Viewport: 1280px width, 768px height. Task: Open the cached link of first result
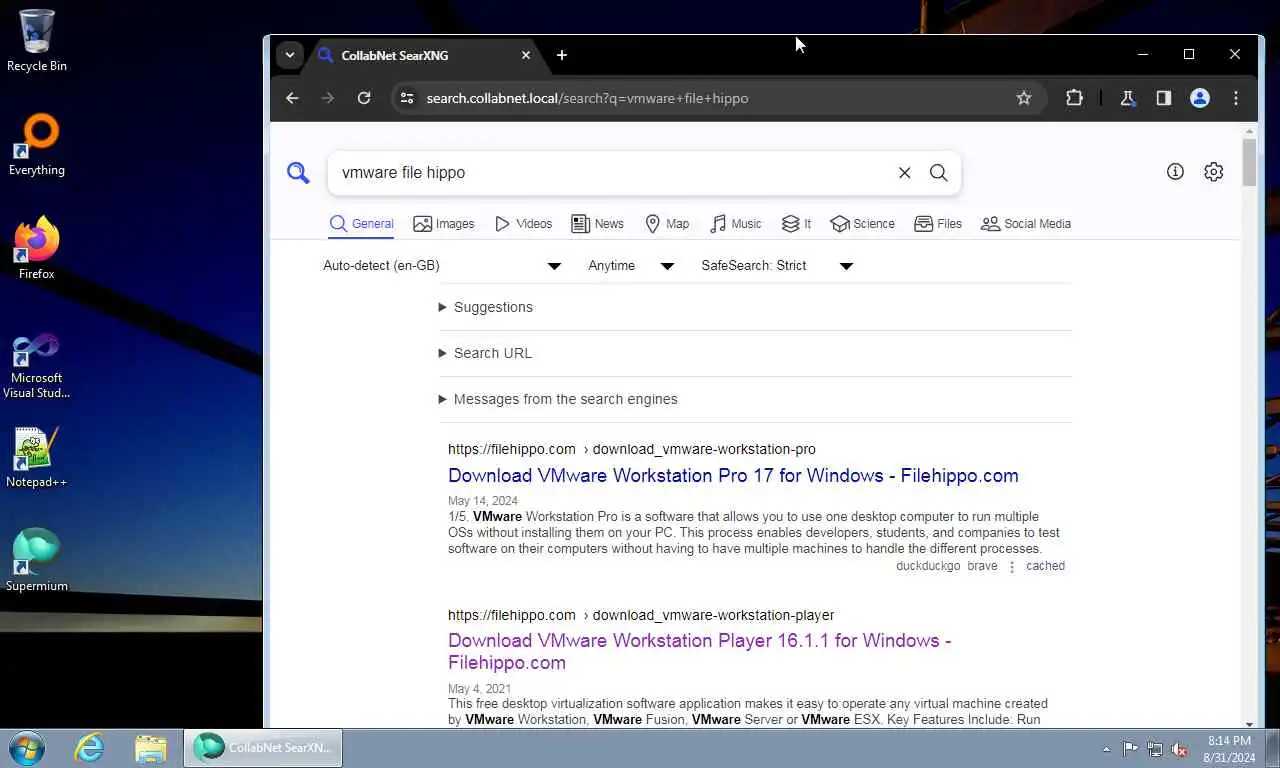tap(1045, 566)
